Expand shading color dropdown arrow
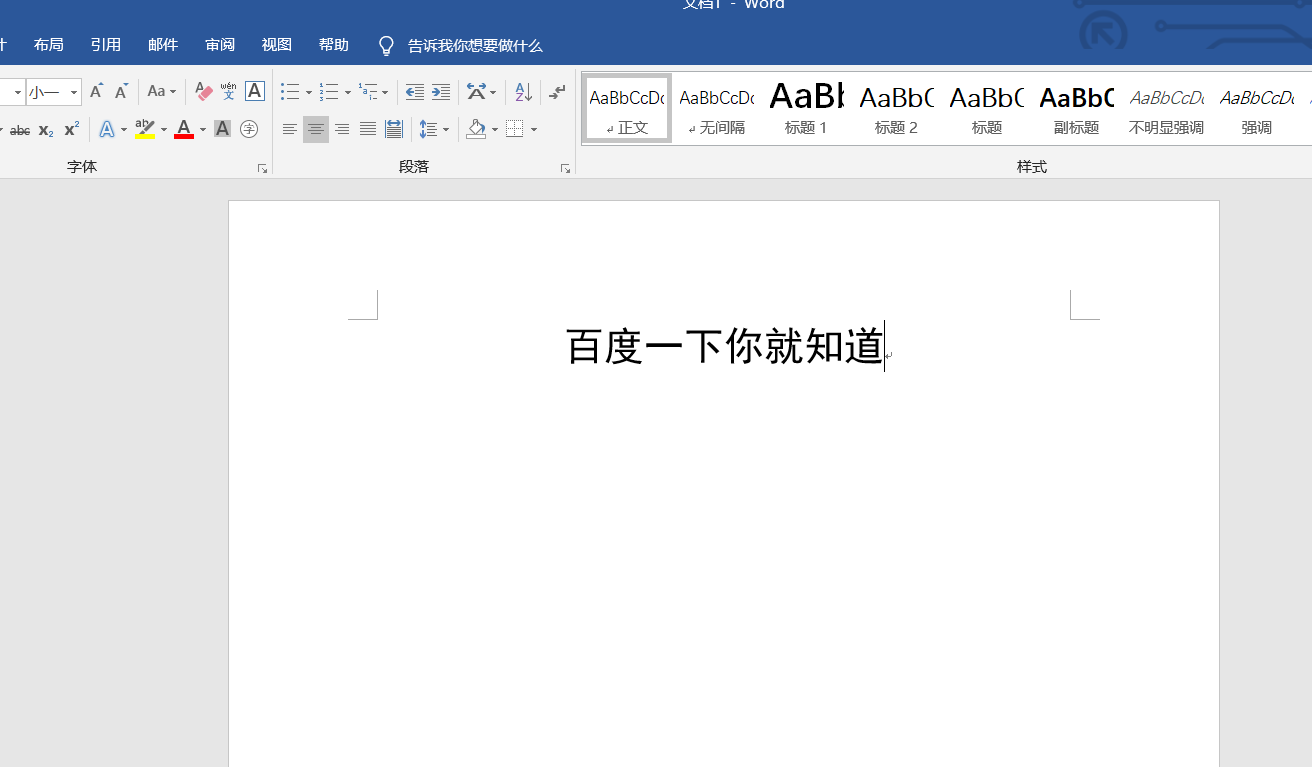The width and height of the screenshot is (1312, 767). (x=494, y=129)
